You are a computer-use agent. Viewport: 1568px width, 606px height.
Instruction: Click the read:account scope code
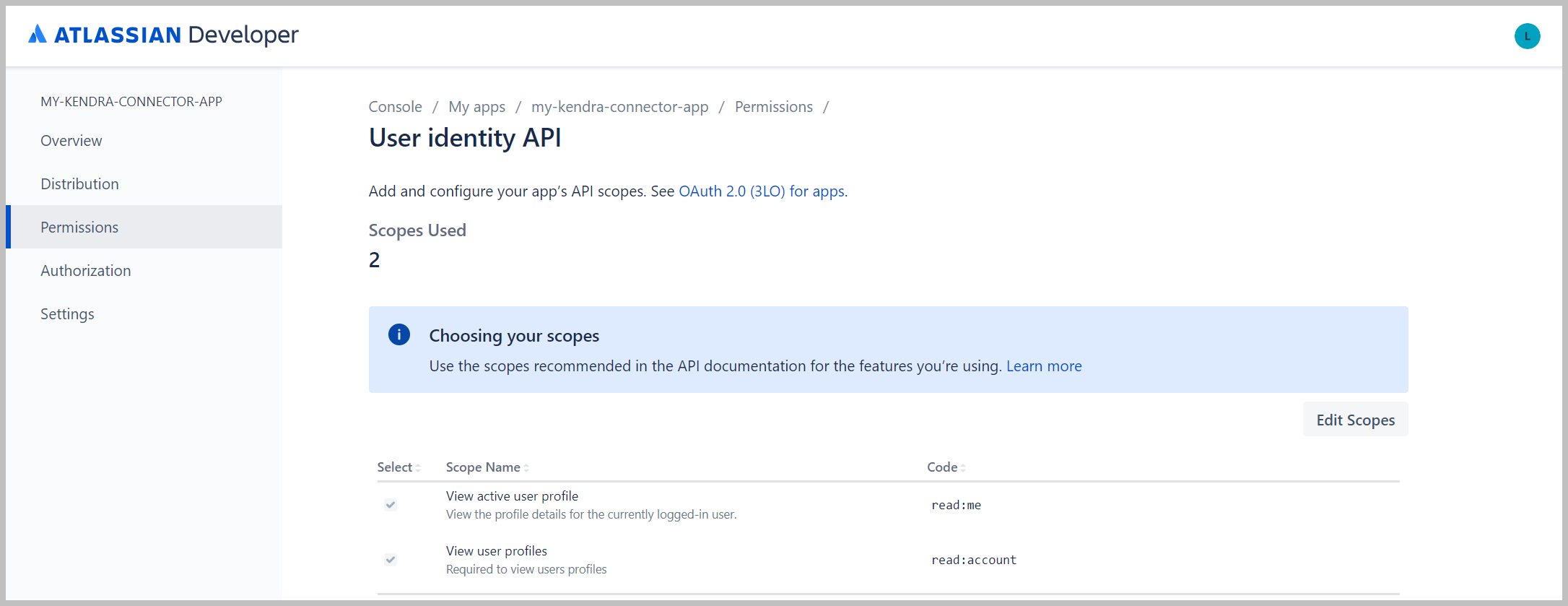pos(974,560)
